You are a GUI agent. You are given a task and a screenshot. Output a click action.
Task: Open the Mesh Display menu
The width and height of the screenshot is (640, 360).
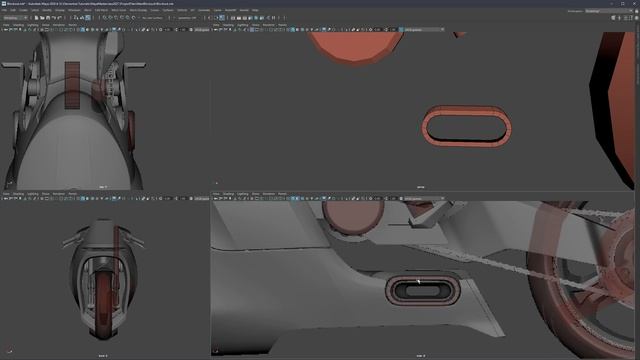point(138,10)
